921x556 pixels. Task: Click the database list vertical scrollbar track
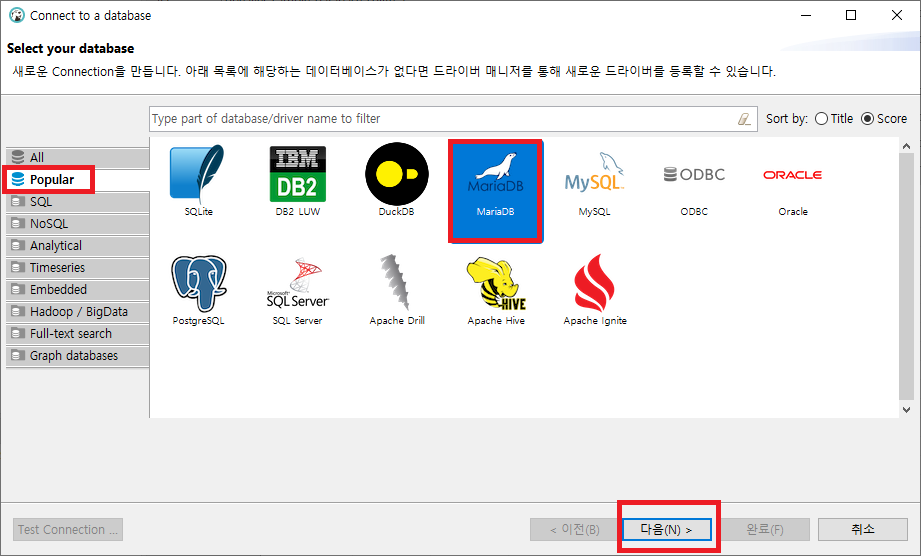(x=906, y=278)
